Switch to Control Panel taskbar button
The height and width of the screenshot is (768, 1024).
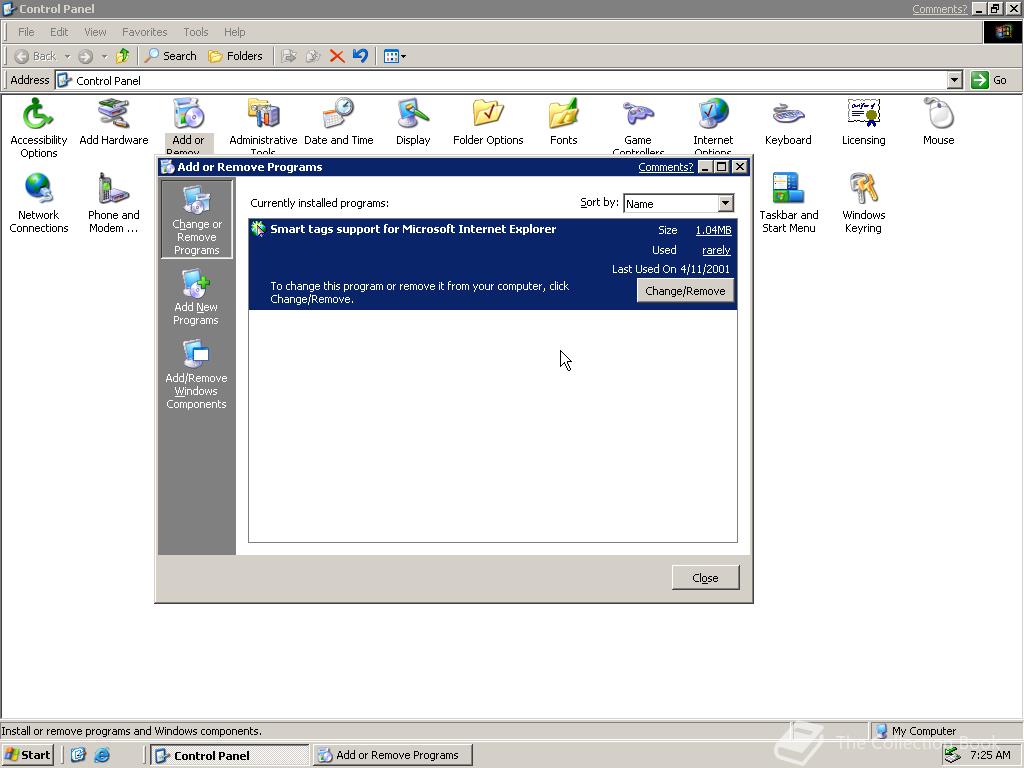tap(229, 755)
